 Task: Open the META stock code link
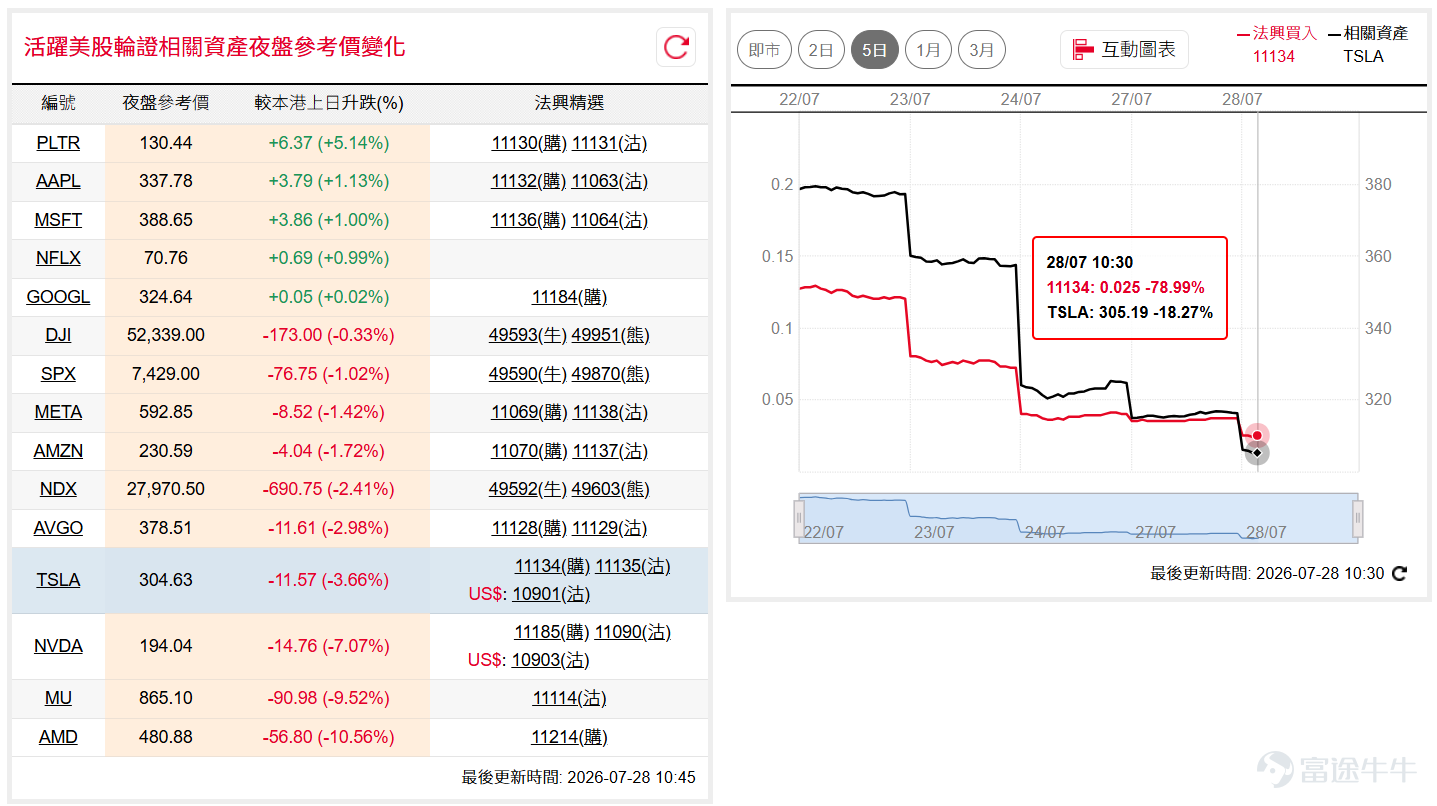(58, 412)
